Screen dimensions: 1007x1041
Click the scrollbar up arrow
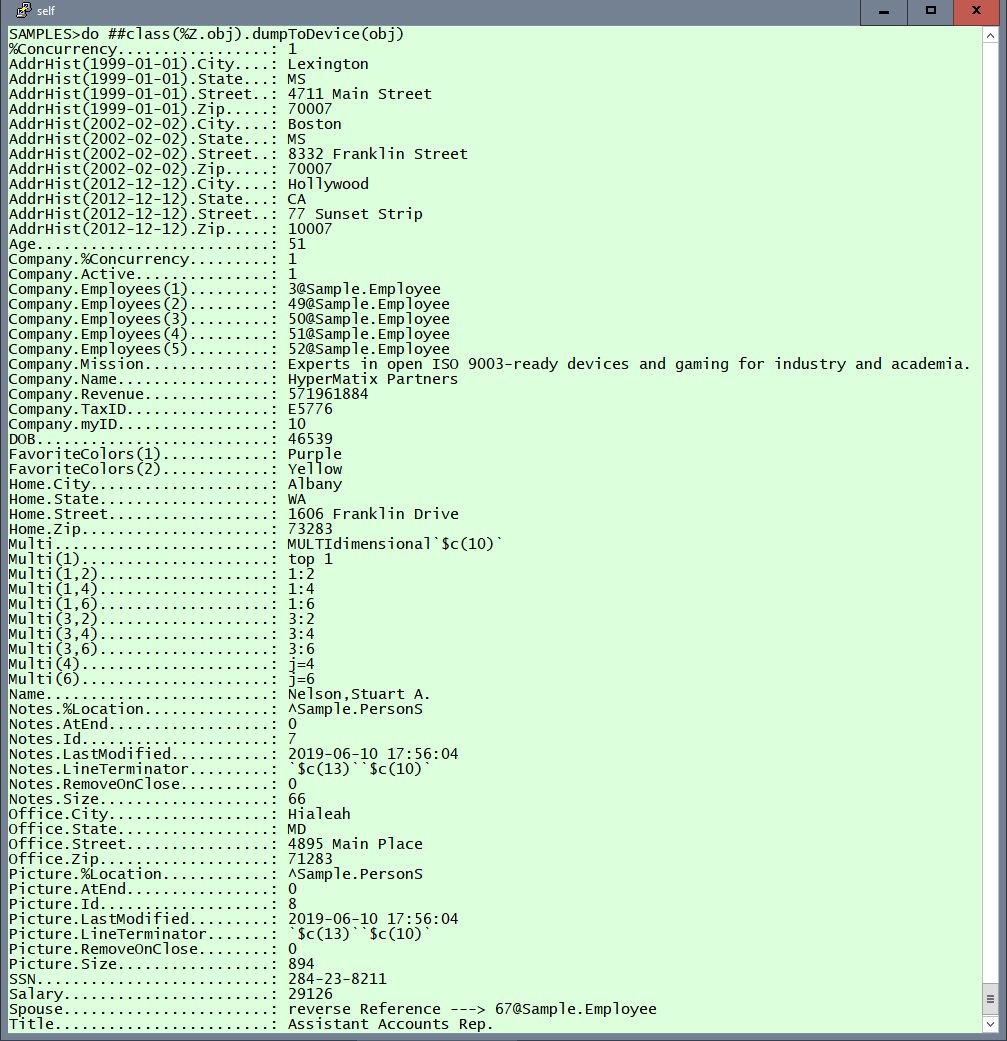pyautogui.click(x=990, y=36)
